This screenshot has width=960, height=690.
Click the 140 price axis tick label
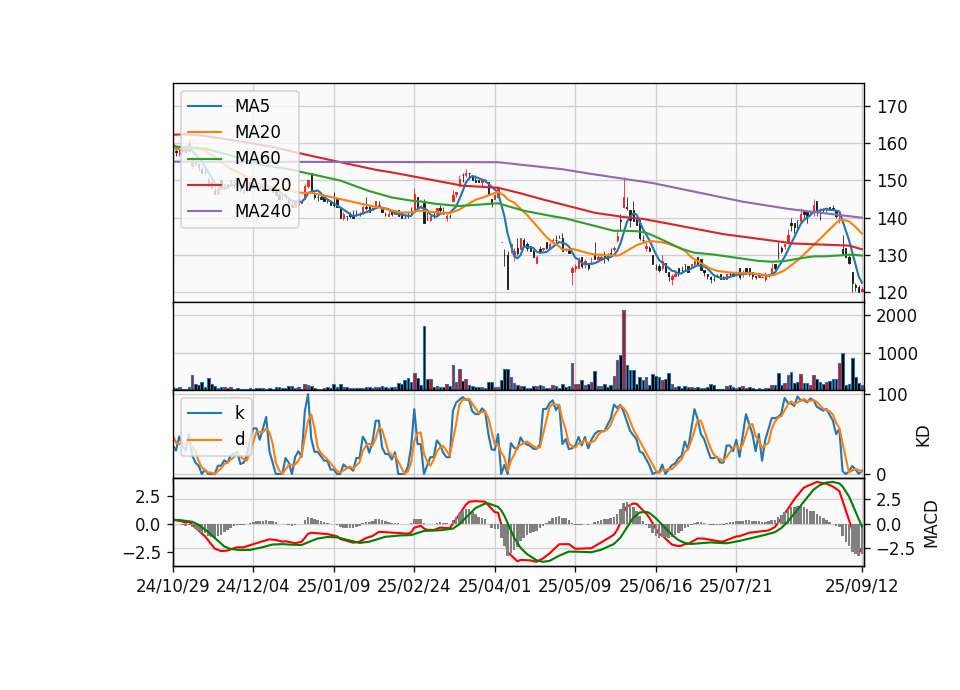892,219
